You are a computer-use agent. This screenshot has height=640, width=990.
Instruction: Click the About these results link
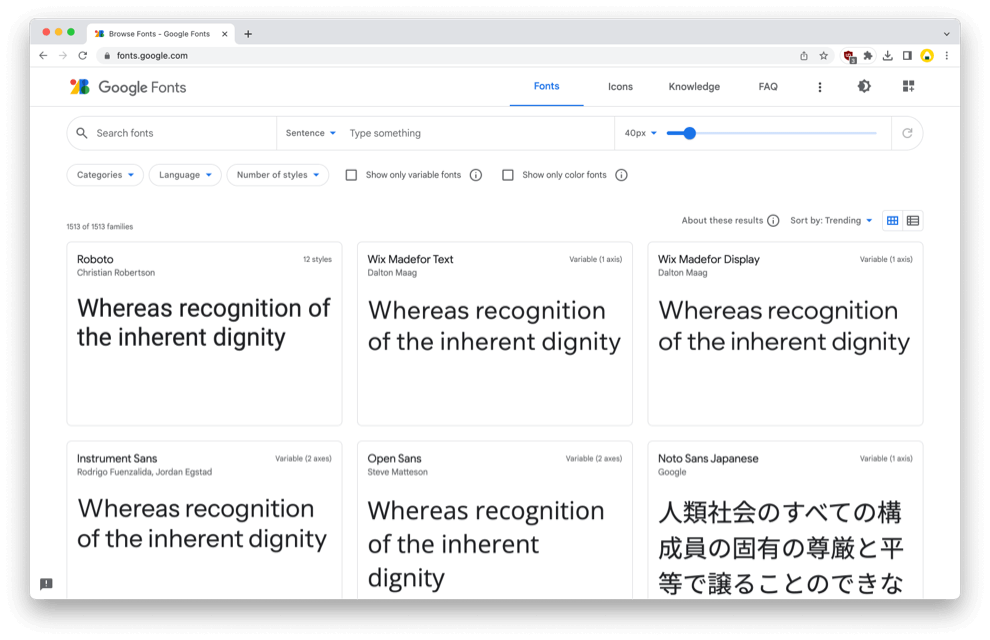[x=722, y=221]
